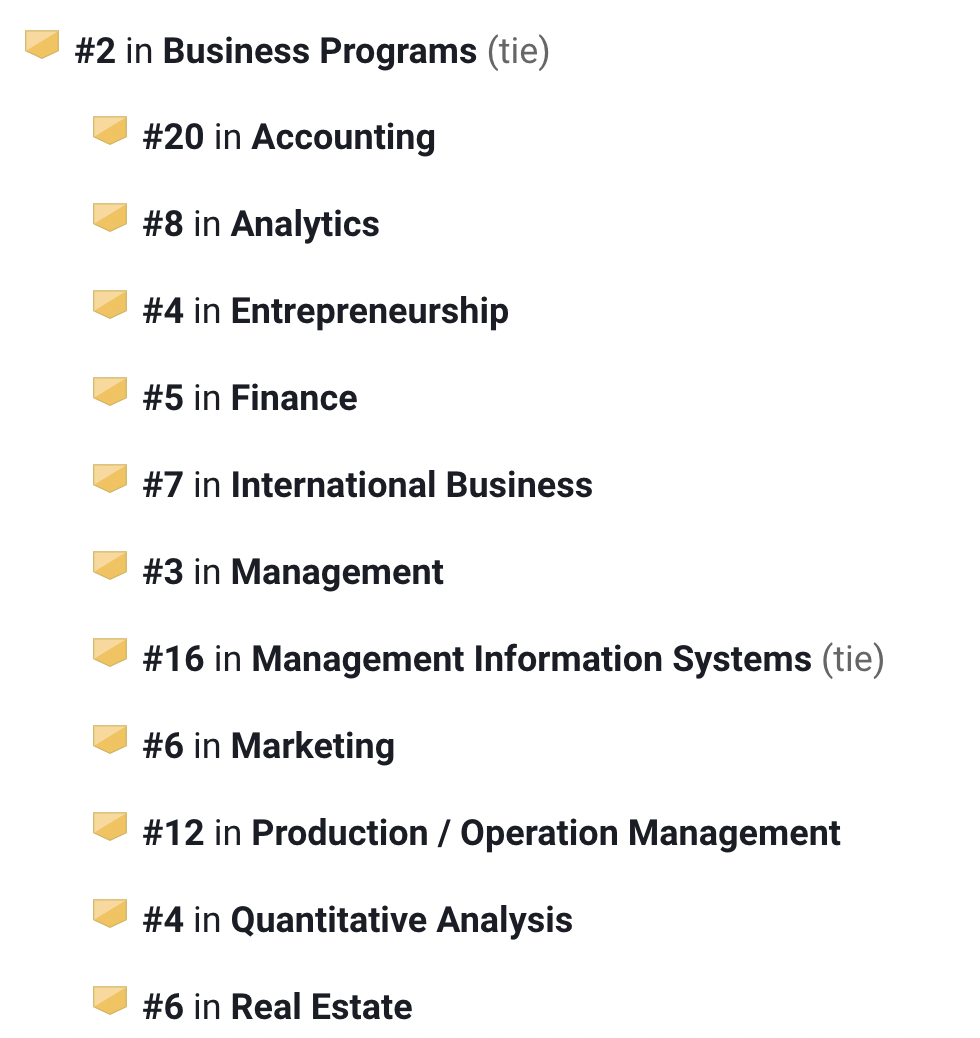
Task: Open the International Business ranking
Action: 411,486
